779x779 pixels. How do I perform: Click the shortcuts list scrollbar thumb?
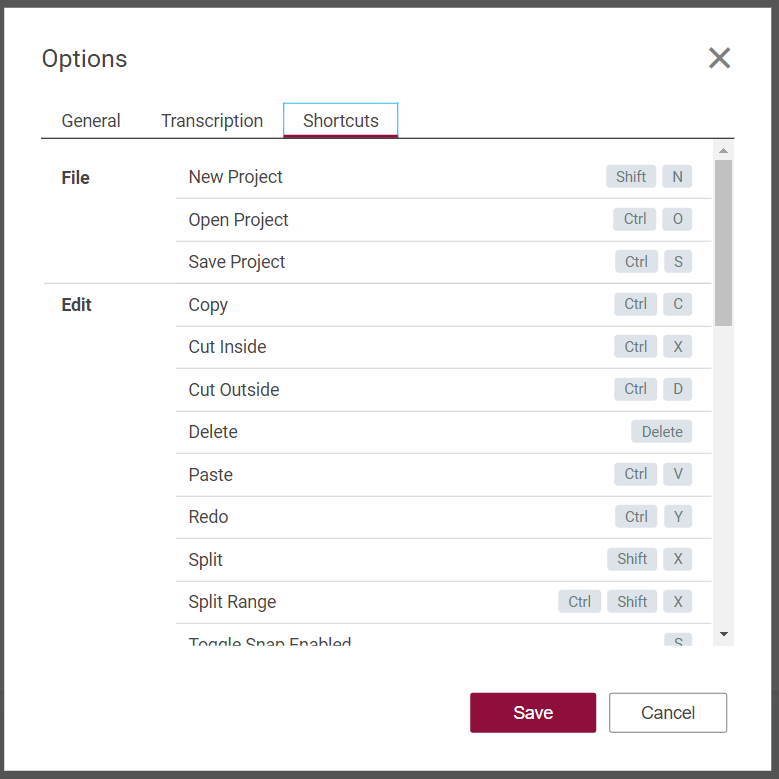(x=723, y=242)
